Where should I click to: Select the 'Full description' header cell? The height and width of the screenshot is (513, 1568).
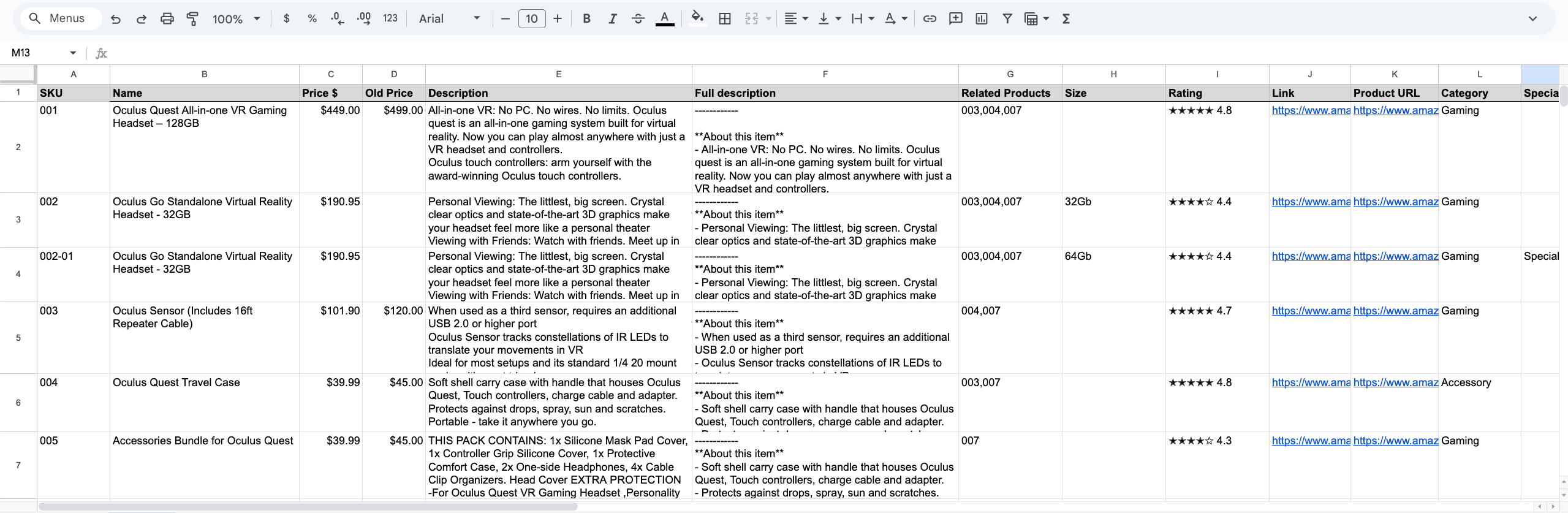[825, 93]
